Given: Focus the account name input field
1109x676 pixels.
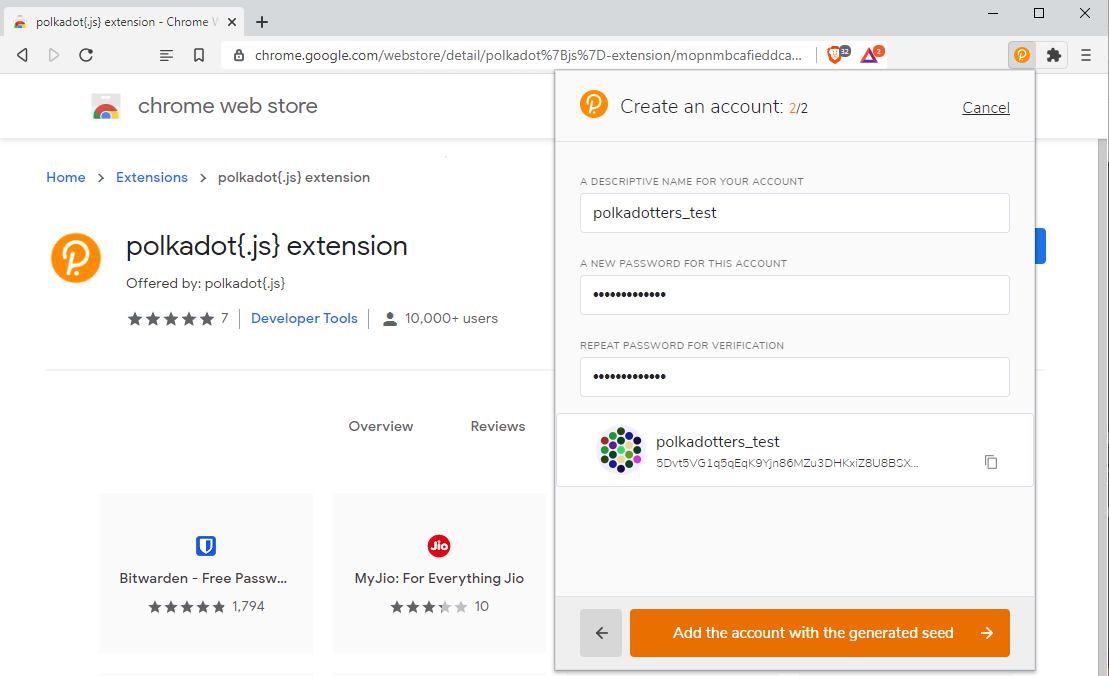Looking at the screenshot, I should [x=794, y=213].
